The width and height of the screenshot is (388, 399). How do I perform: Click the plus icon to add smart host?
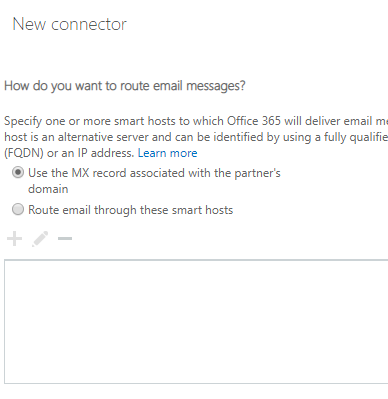point(14,239)
